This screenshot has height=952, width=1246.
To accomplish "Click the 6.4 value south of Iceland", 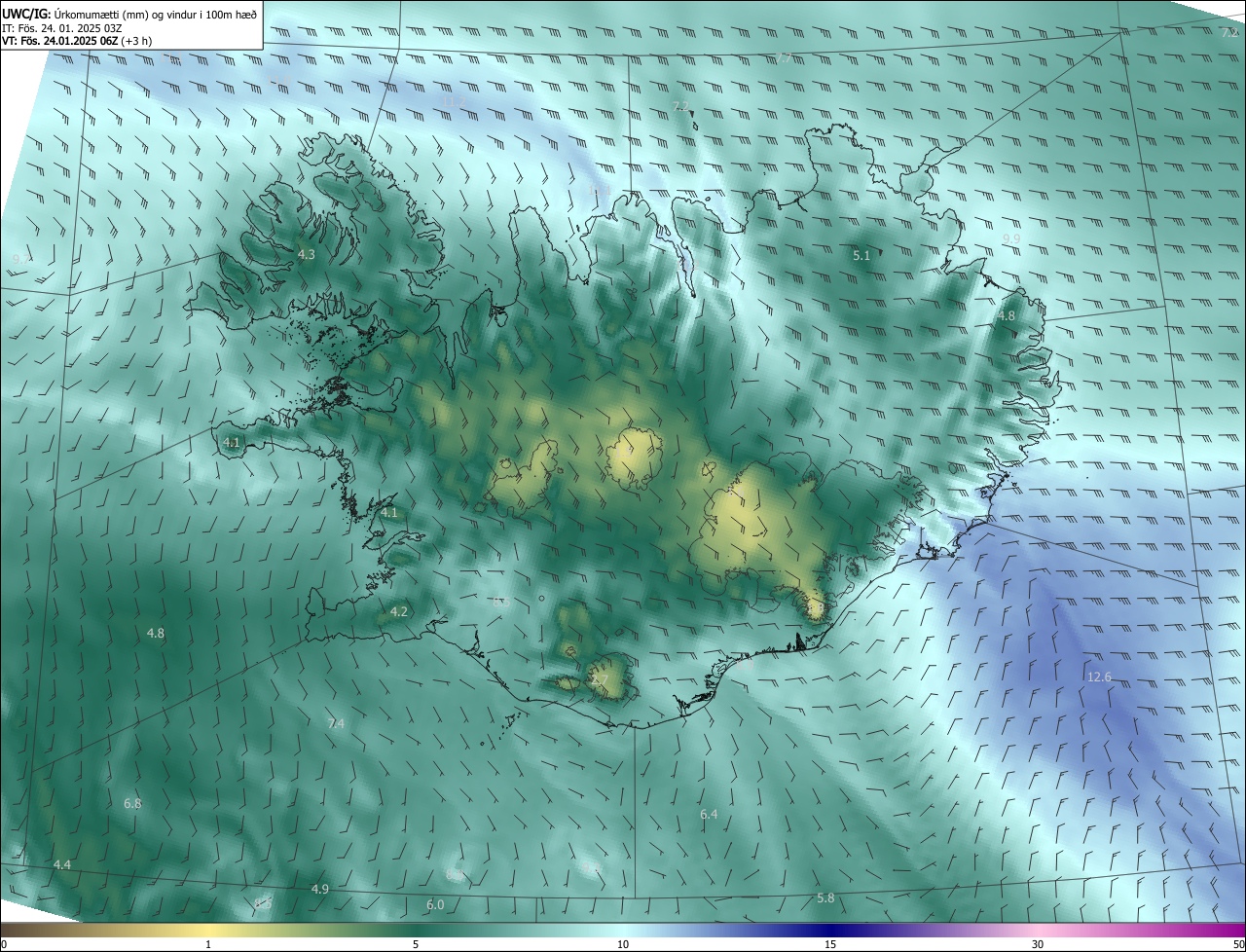I will [709, 814].
